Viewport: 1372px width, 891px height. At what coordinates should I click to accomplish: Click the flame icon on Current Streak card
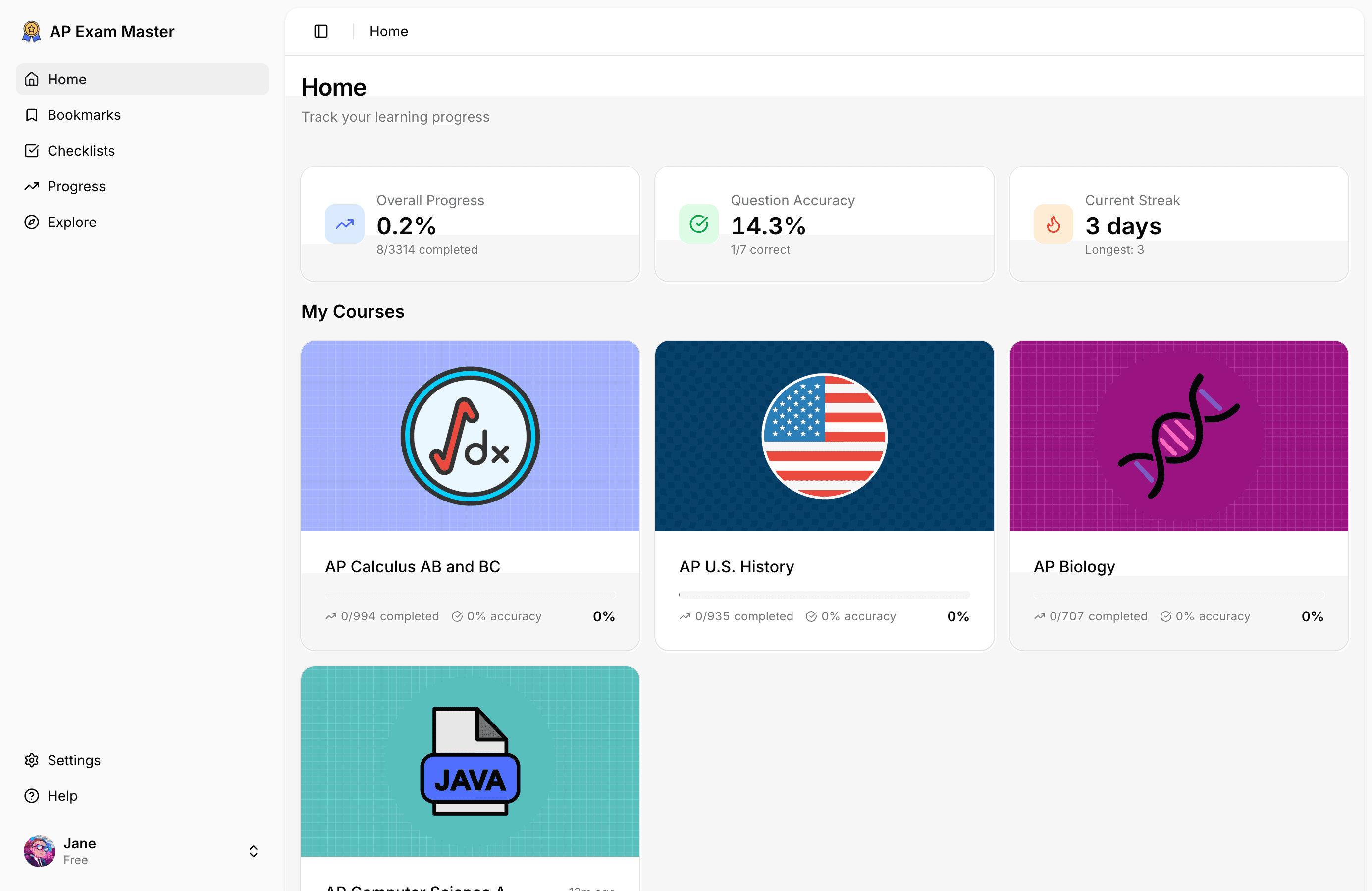1053,224
